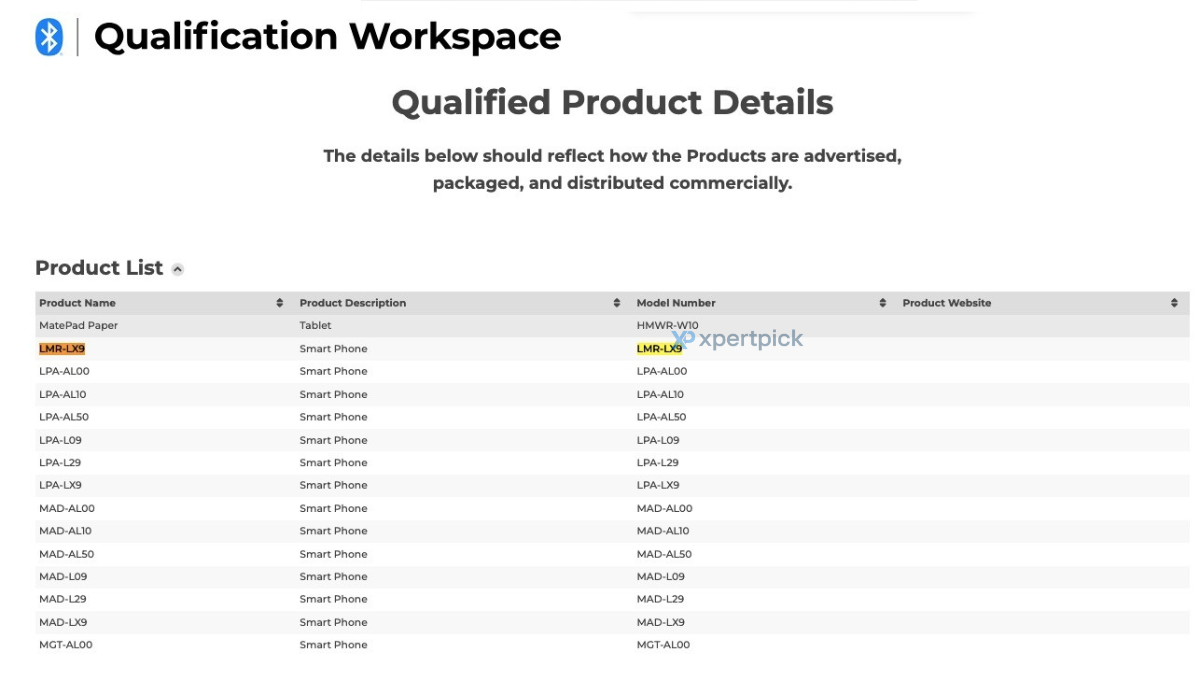The height and width of the screenshot is (680, 1200).
Task: Select LPA-AL50 in Model Number column
Action: [x=662, y=417]
